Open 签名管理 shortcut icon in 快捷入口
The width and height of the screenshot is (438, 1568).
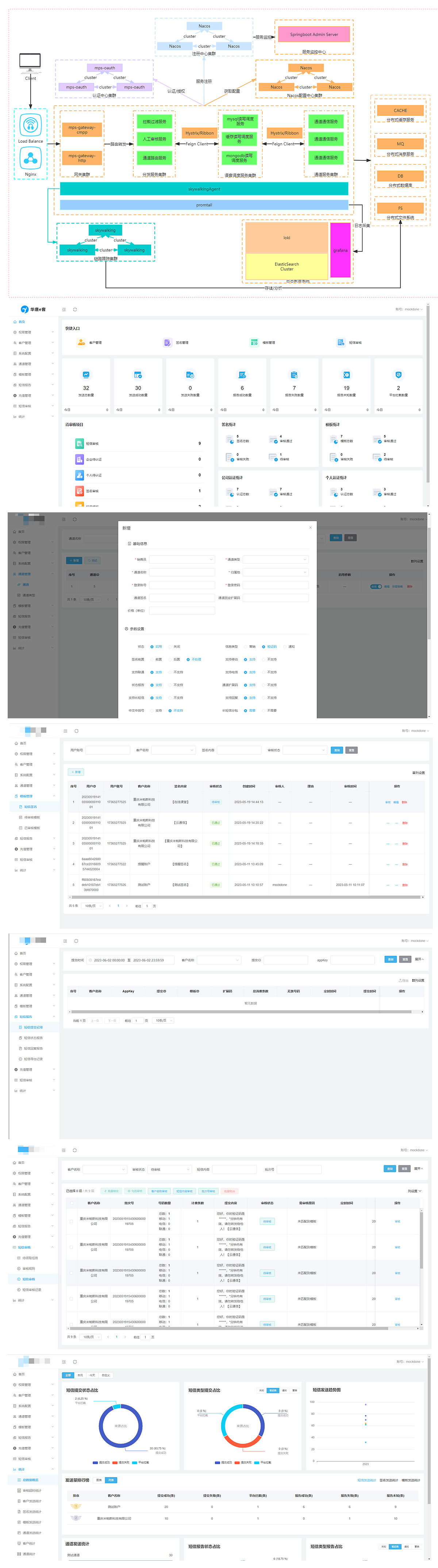pyautogui.click(x=168, y=343)
